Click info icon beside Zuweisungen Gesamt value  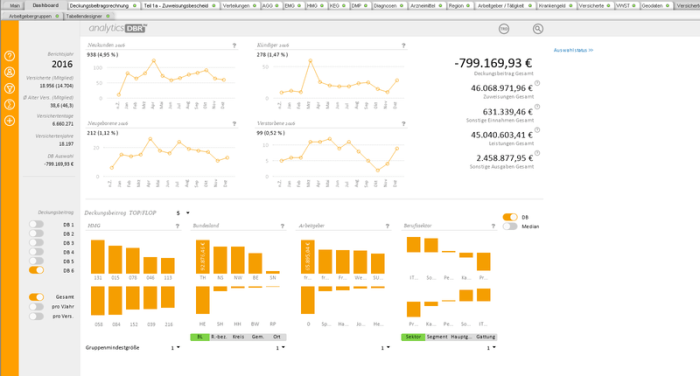point(538,83)
